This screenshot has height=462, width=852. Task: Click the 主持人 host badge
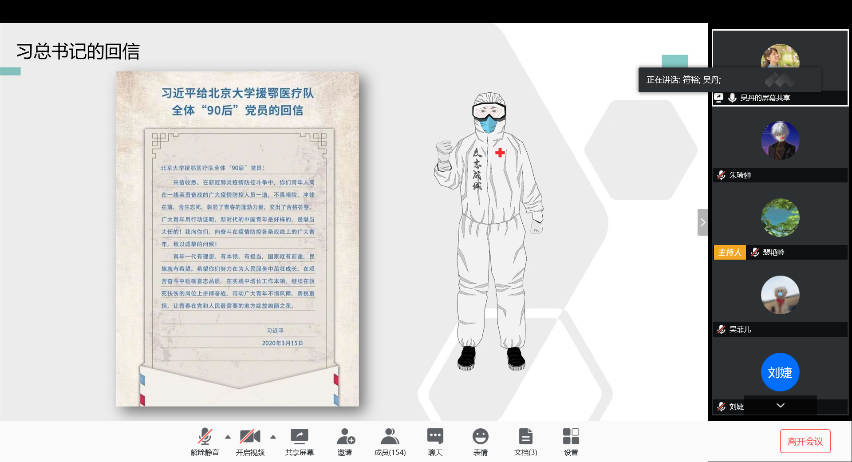coord(729,252)
